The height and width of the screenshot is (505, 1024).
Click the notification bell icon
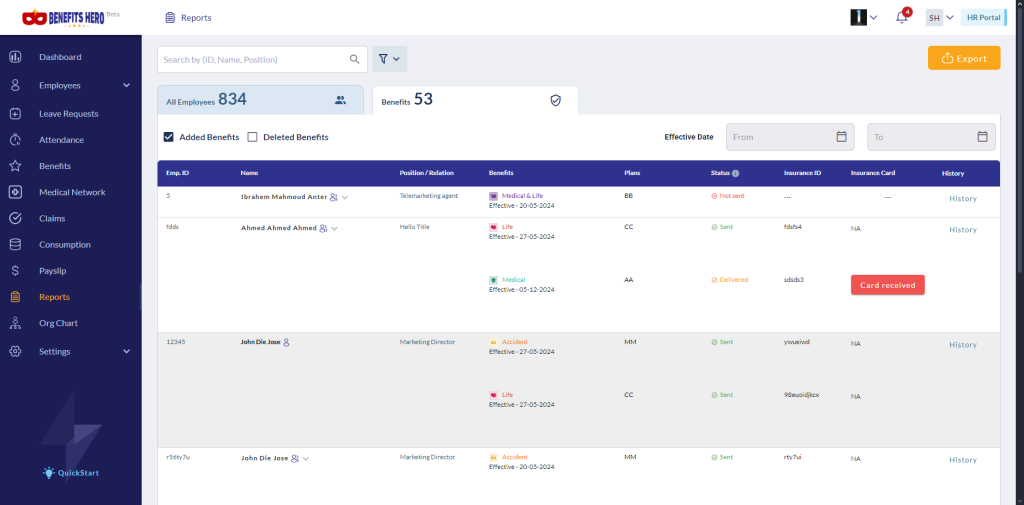pyautogui.click(x=902, y=17)
